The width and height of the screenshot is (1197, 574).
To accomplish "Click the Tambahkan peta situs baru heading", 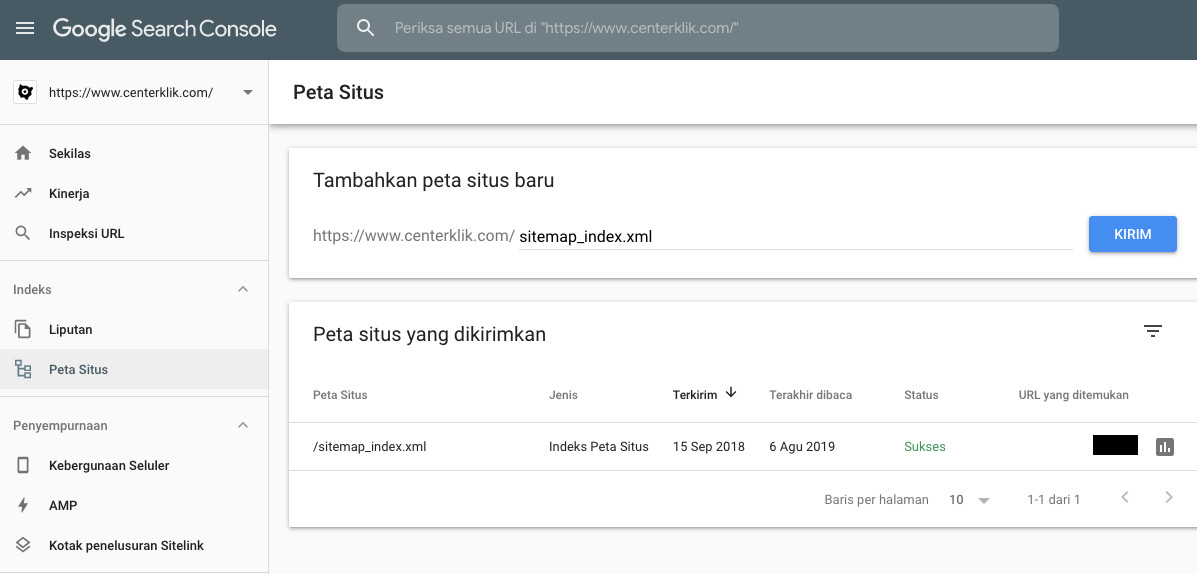I will point(434,181).
